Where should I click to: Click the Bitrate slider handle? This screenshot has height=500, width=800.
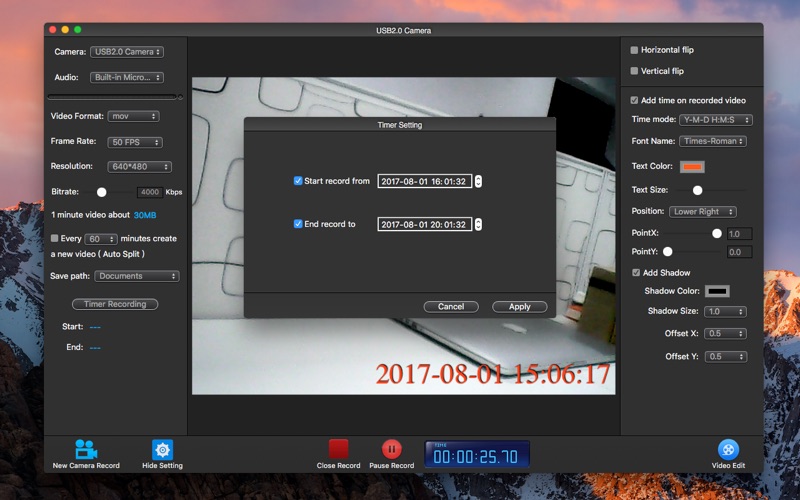[x=102, y=192]
